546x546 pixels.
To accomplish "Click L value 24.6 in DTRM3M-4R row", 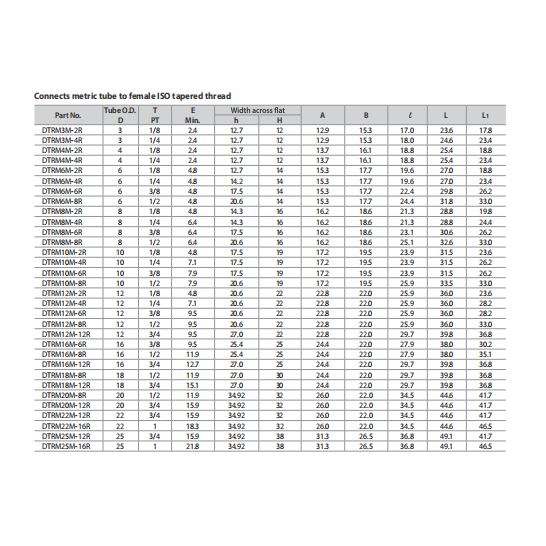I will coord(446,141).
